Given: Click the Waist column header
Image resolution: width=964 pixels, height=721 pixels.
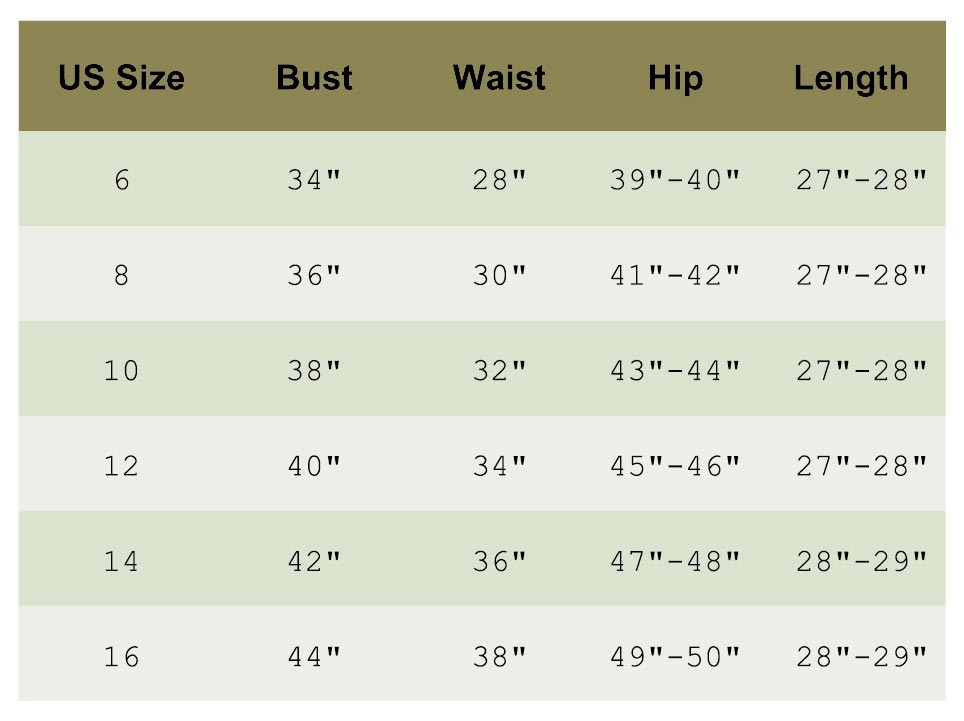Looking at the screenshot, I should (x=499, y=78).
